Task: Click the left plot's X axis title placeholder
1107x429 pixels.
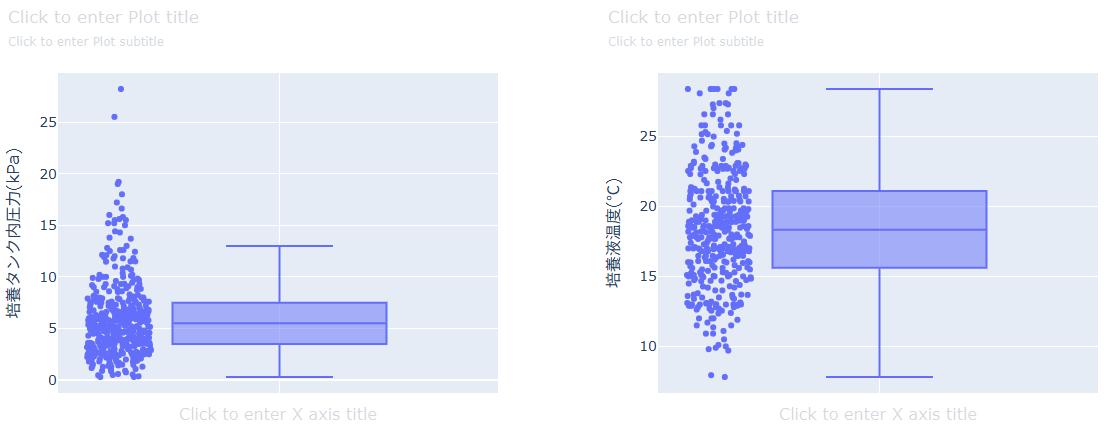Action: pos(278,414)
